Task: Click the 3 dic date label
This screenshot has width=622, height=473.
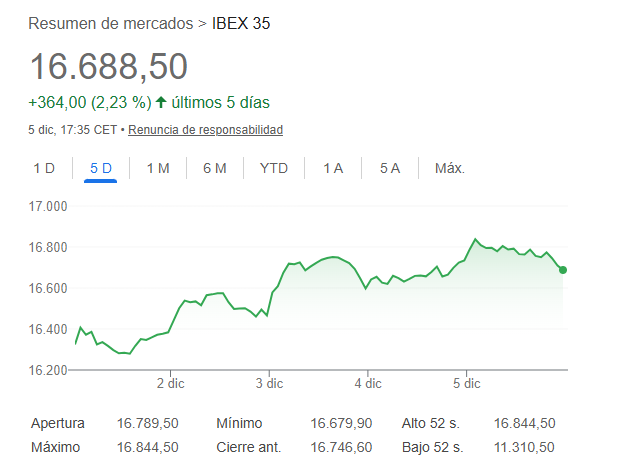Action: (270, 383)
